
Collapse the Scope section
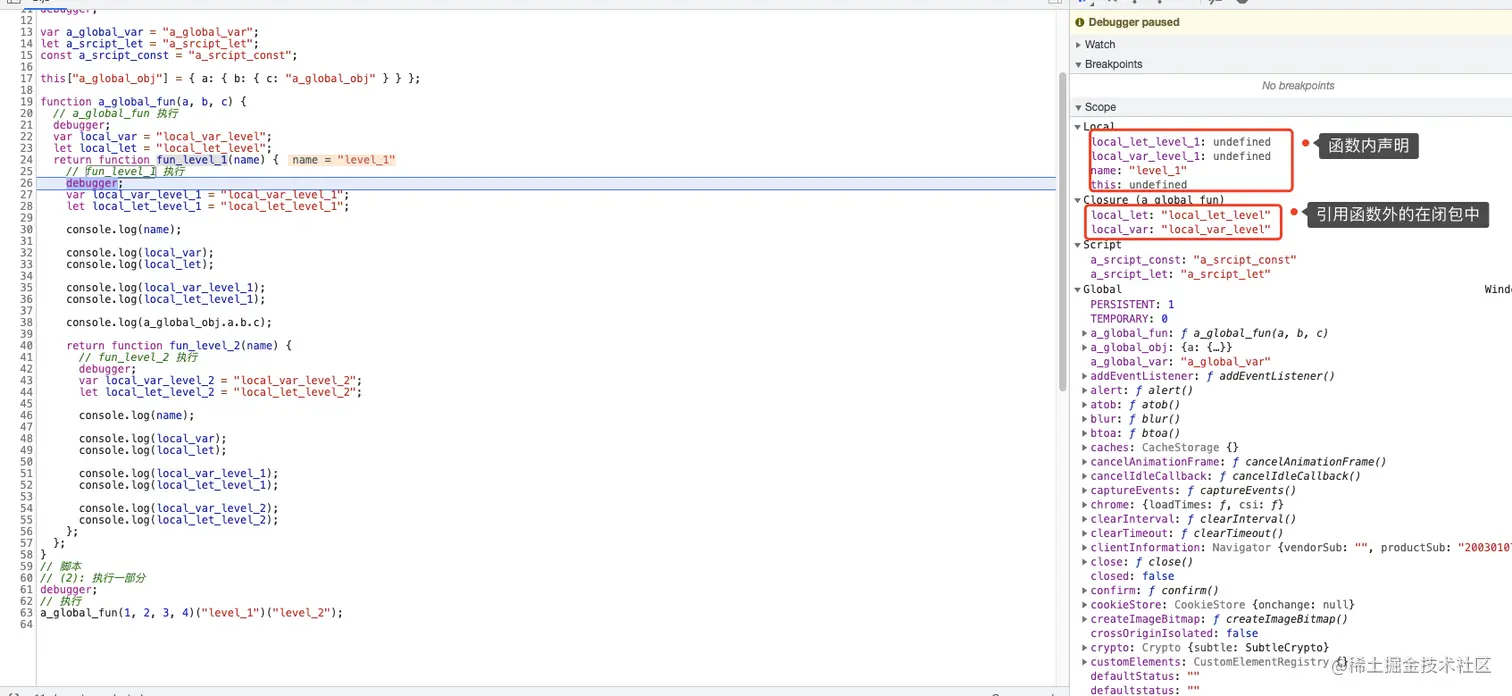coord(1078,107)
